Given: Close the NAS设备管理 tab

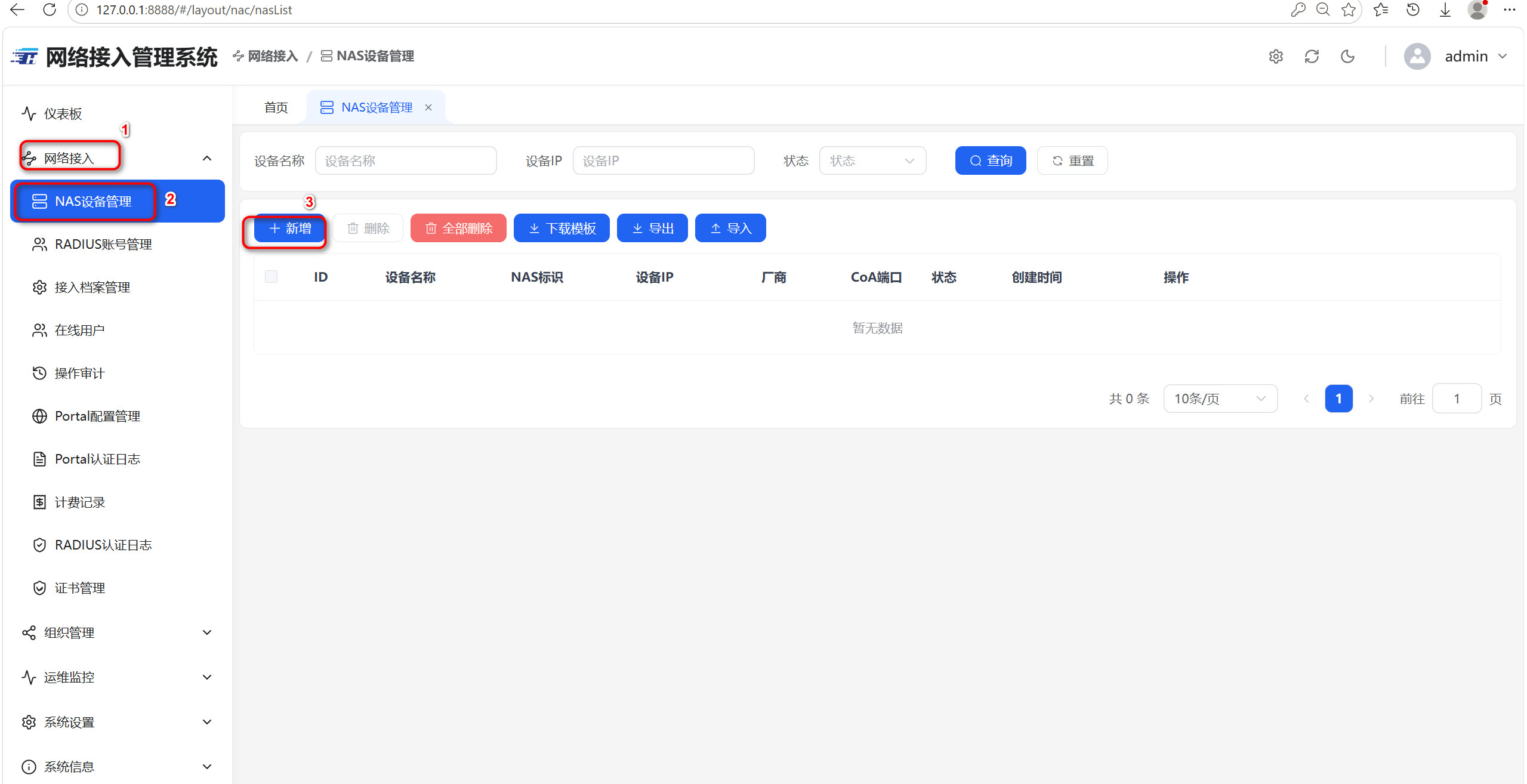Looking at the screenshot, I should click(428, 107).
